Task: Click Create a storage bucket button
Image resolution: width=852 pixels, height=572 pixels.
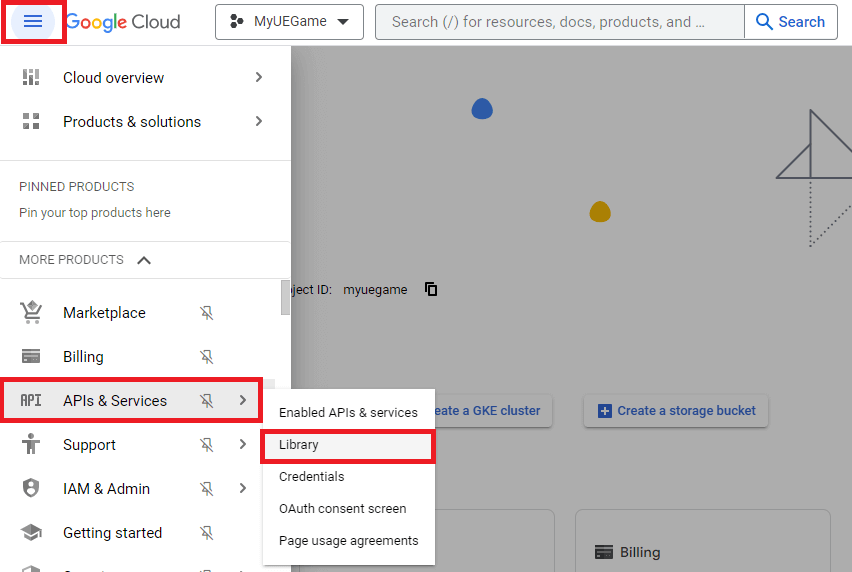Action: [676, 411]
